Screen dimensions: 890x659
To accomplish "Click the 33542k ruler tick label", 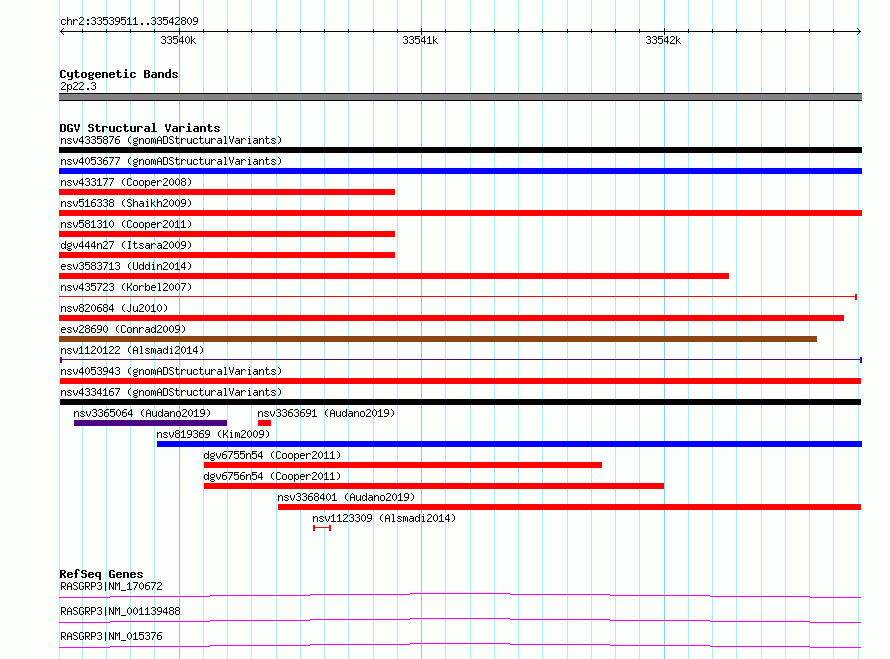I will 663,40.
